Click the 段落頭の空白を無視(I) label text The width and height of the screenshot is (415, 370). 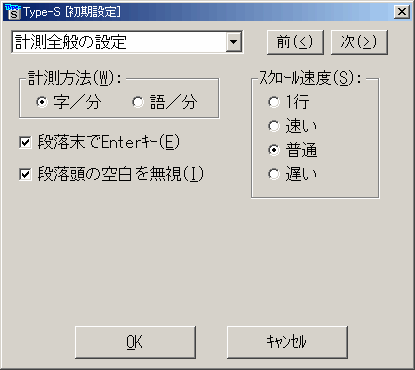[x=120, y=174]
